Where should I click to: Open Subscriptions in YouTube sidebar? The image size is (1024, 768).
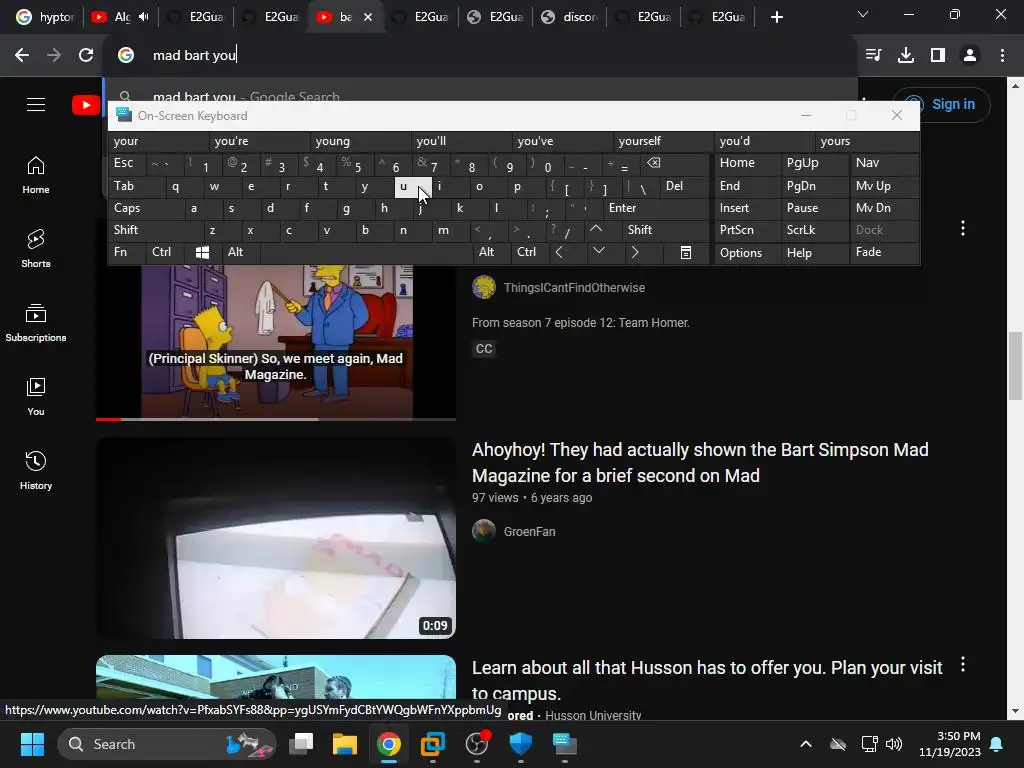[36, 323]
